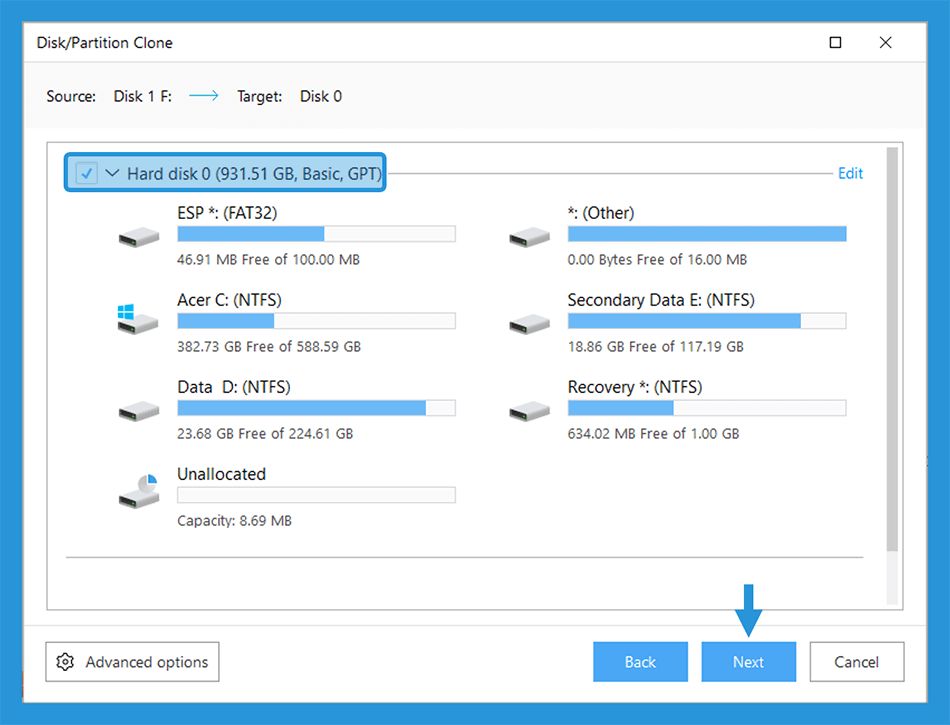Viewport: 950px width, 725px height.
Task: Select the "Secondary Data E: (NTFS)" partition name
Action: (x=661, y=300)
